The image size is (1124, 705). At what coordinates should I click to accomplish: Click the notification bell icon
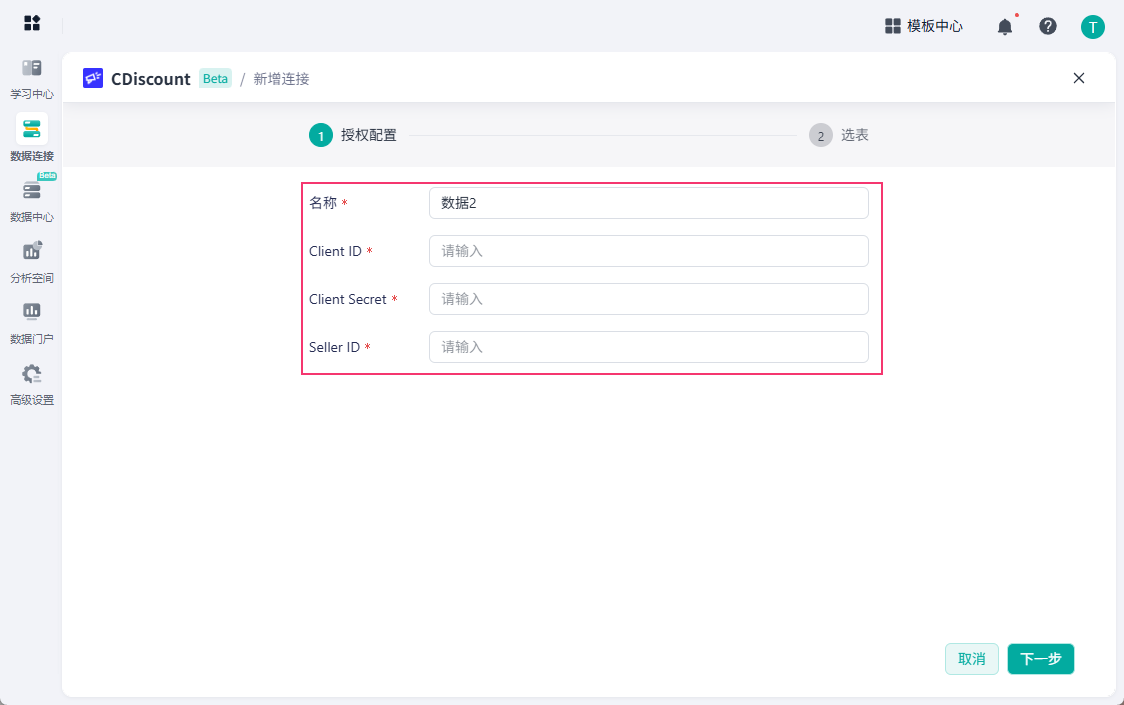[1005, 27]
